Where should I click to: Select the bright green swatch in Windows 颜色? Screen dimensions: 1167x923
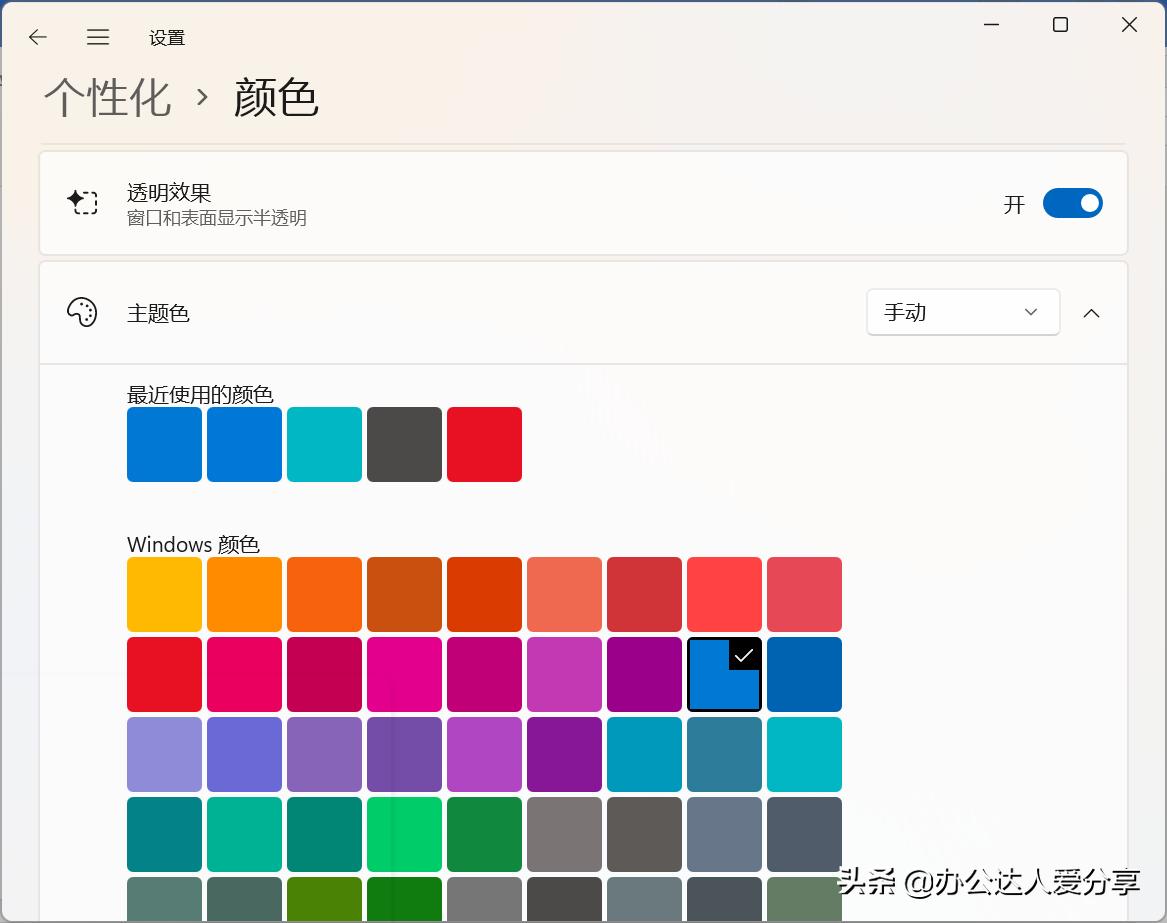(404, 834)
